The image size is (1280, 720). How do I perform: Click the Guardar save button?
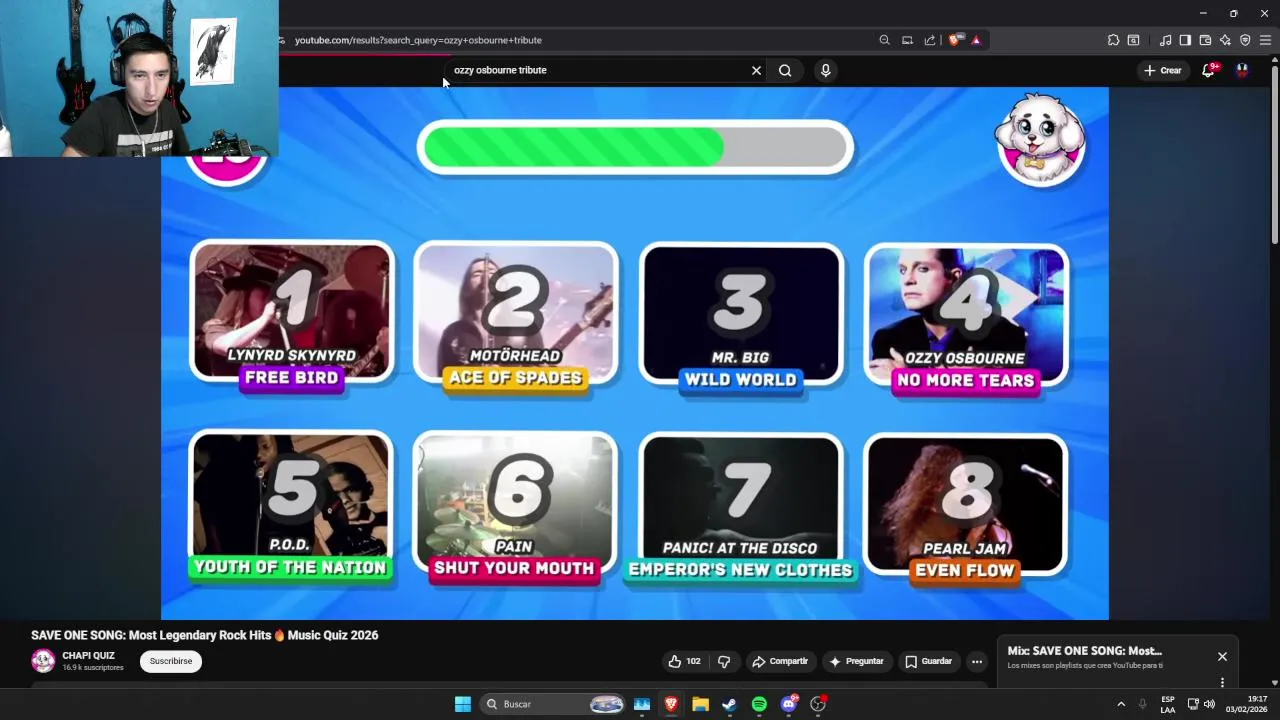click(x=928, y=661)
